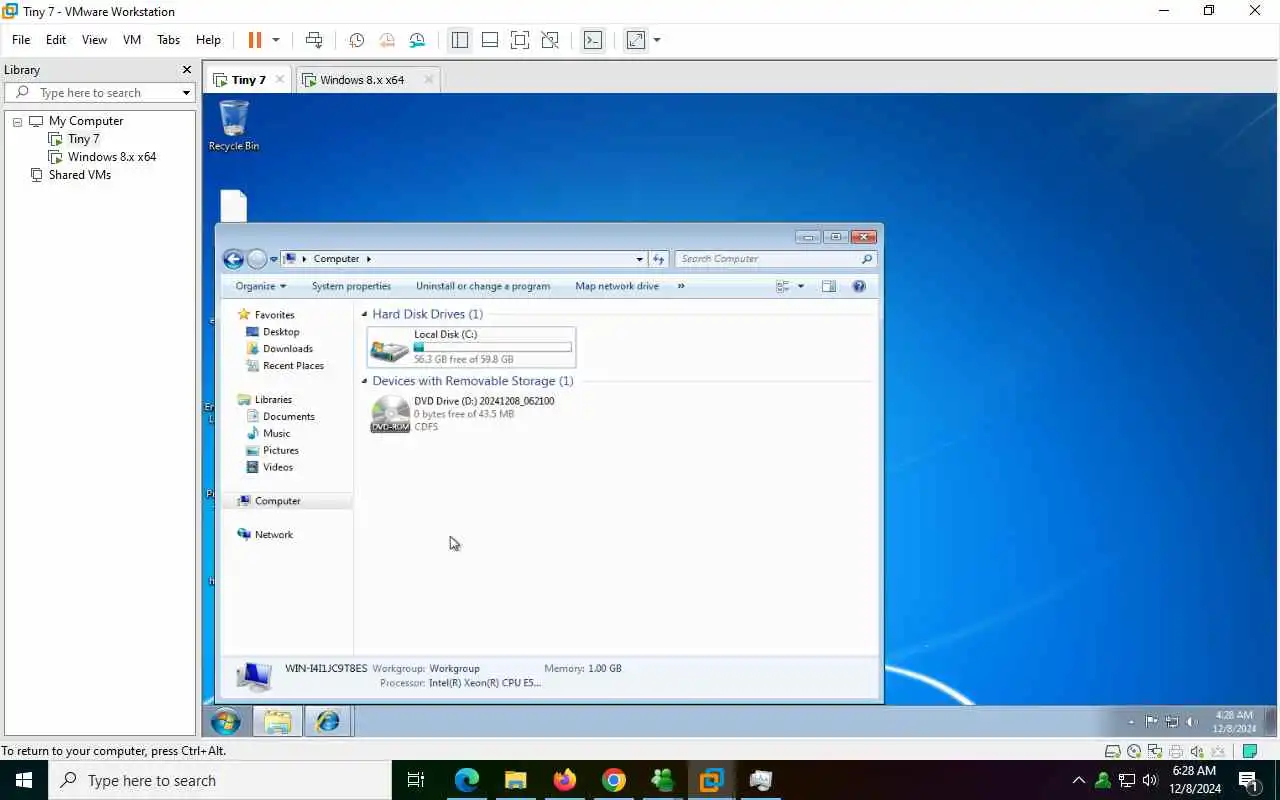Open Google Chrome from host taskbar
The image size is (1280, 800).
(614, 780)
